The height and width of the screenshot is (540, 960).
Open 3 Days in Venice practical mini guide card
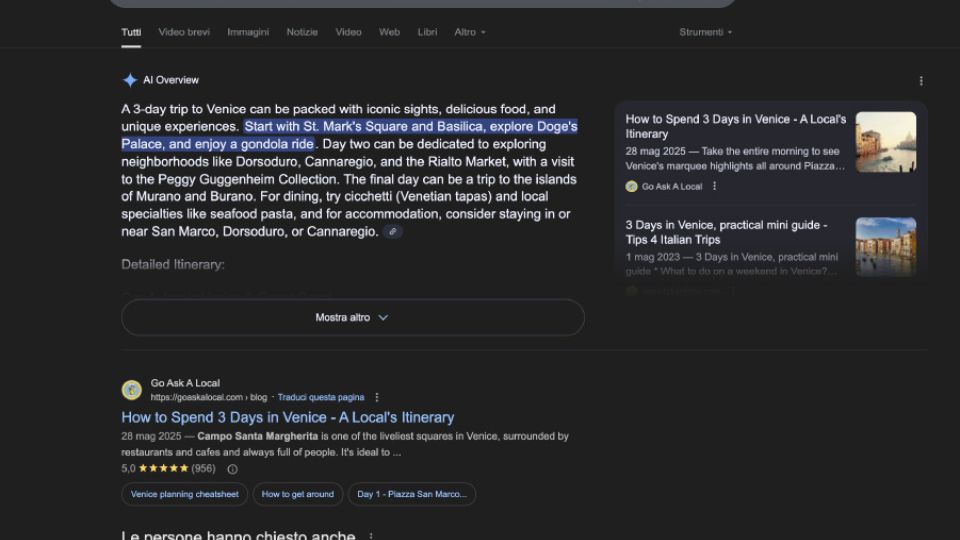coord(726,232)
